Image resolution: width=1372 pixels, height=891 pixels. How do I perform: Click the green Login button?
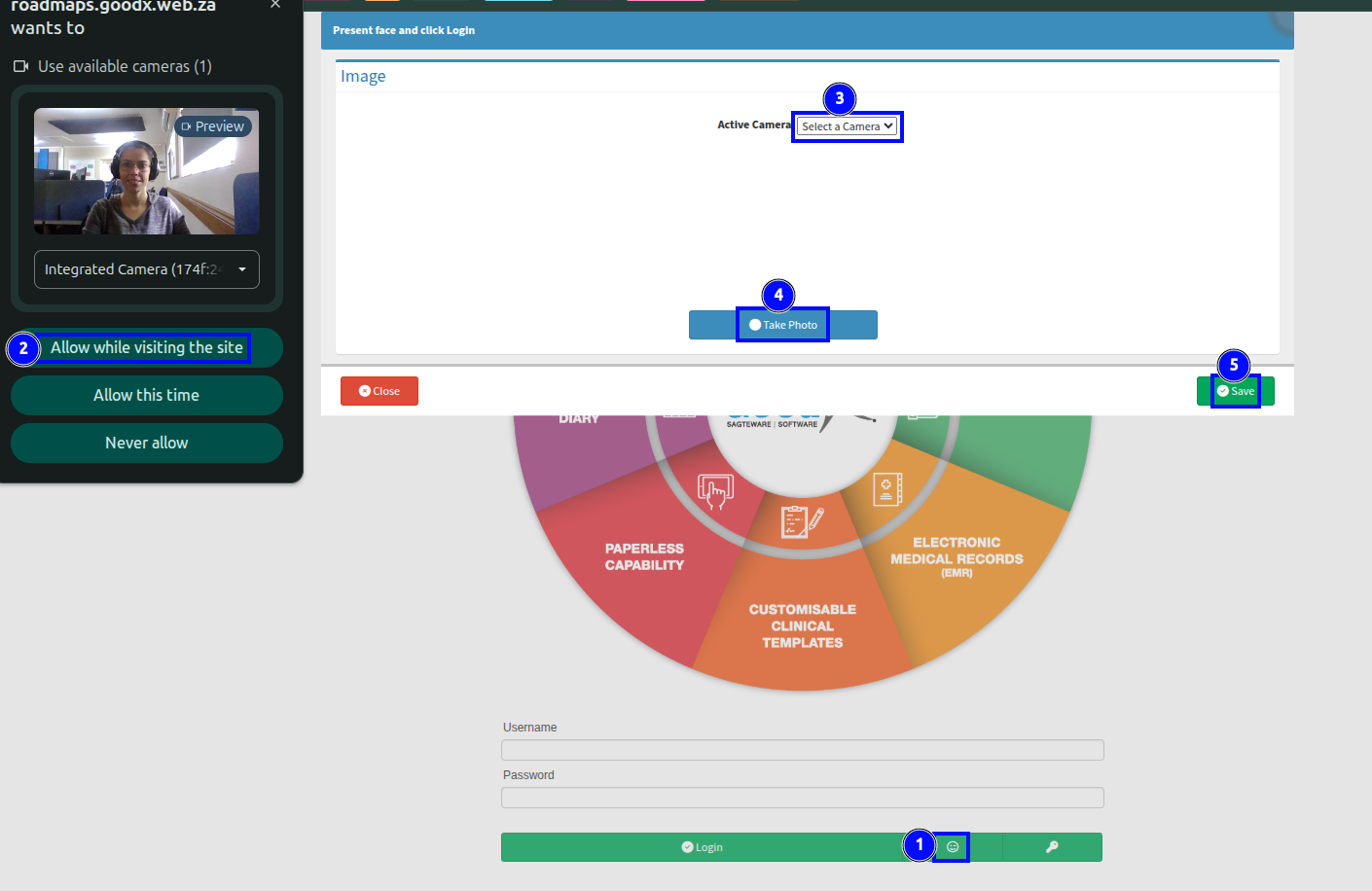pos(702,847)
